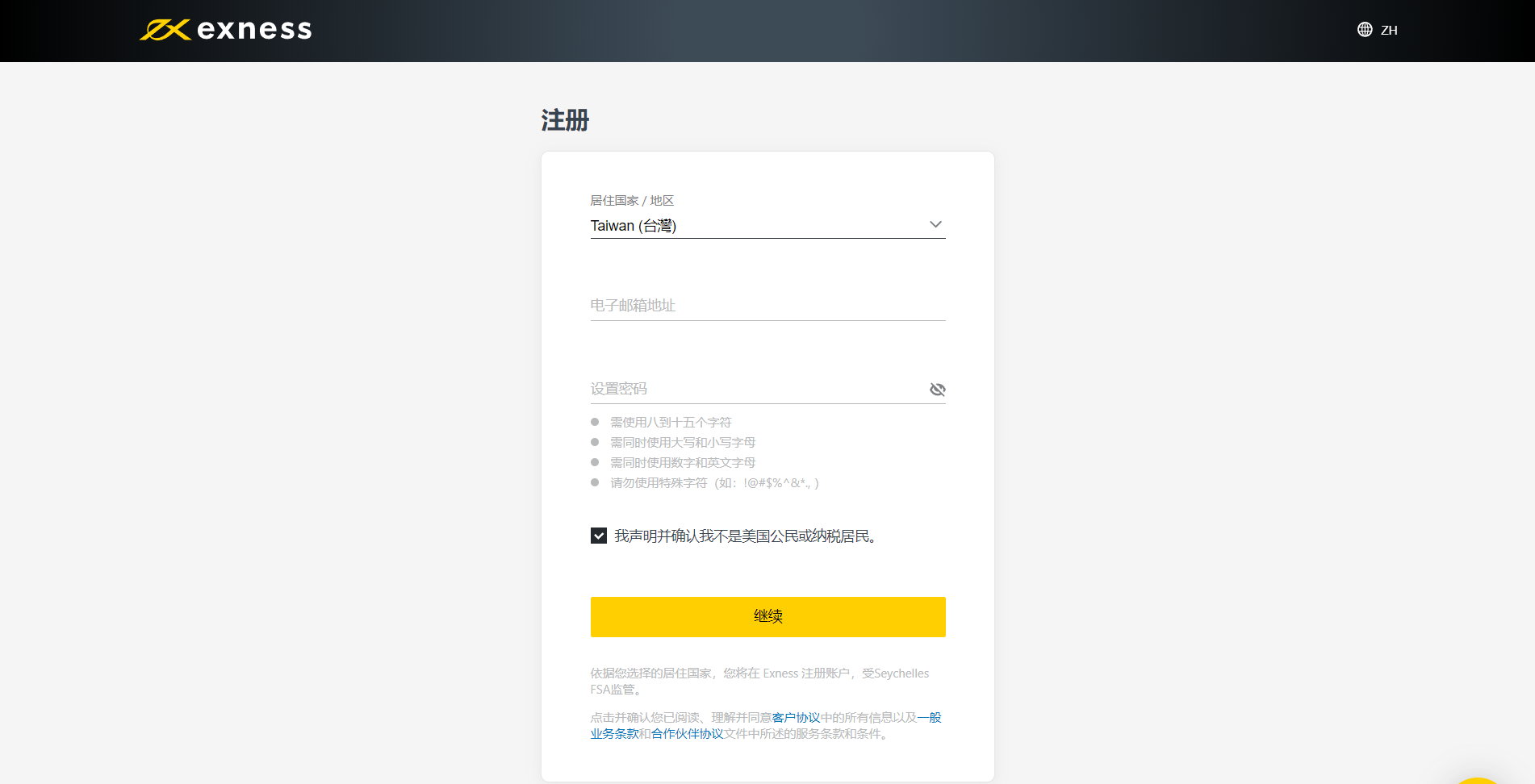Uncheck the non-US citizen declaration checkbox

pyautogui.click(x=599, y=536)
